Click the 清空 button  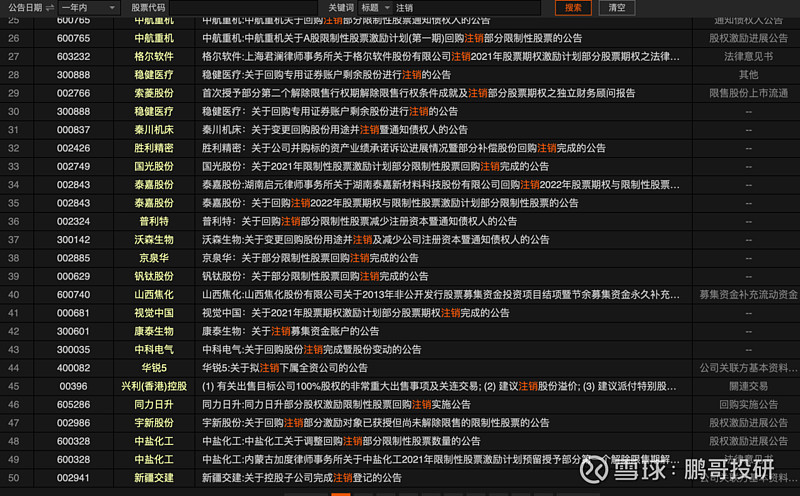tap(616, 8)
